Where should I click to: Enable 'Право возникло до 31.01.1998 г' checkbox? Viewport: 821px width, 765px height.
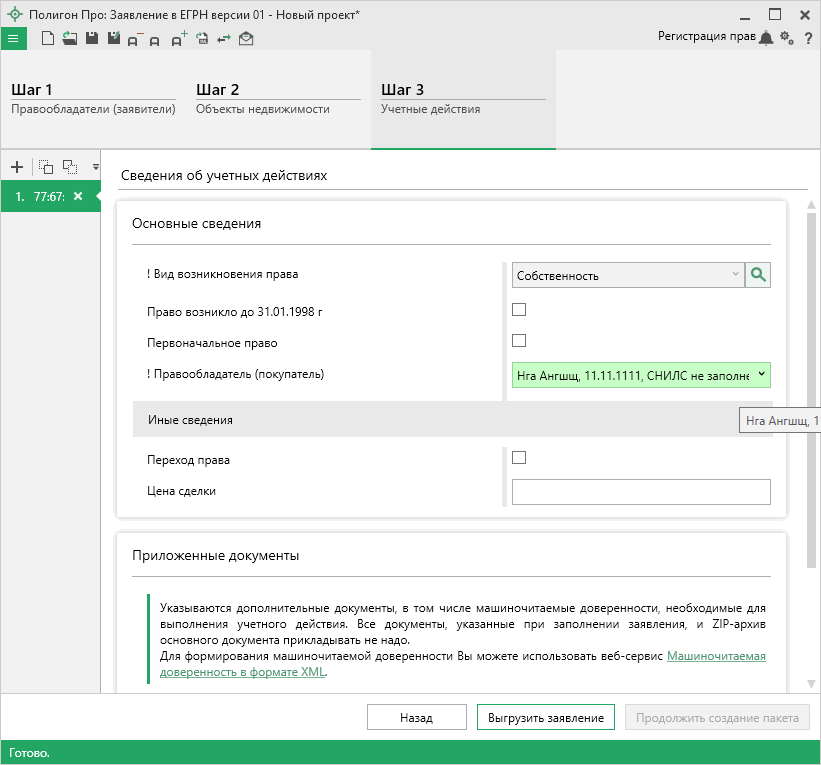(519, 310)
